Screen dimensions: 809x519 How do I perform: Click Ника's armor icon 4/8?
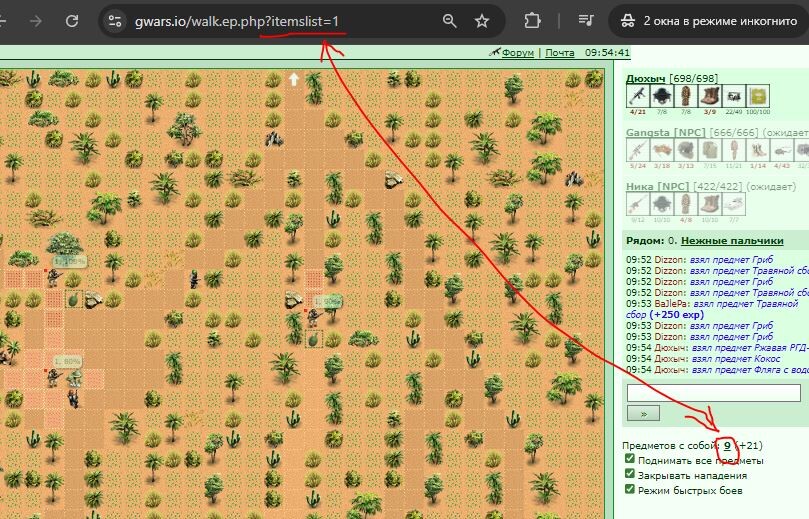(x=686, y=204)
